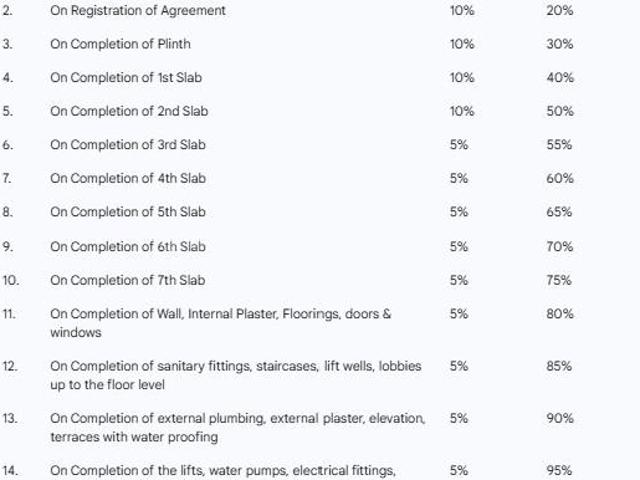Viewport: 640px width, 480px height.
Task: Click the 95% cumulative percentage
Action: (559, 470)
